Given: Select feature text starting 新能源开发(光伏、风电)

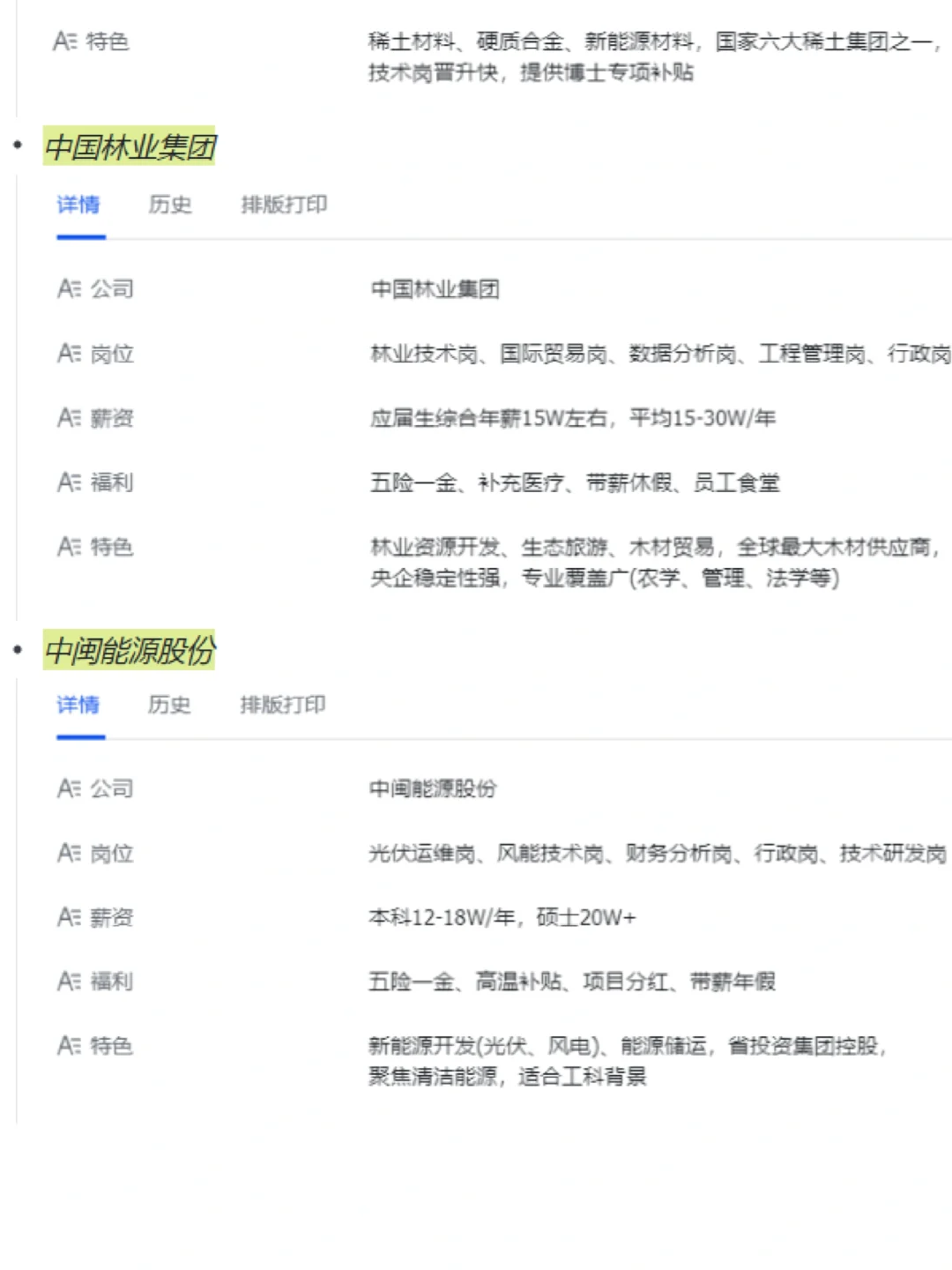Looking at the screenshot, I should click(628, 1061).
